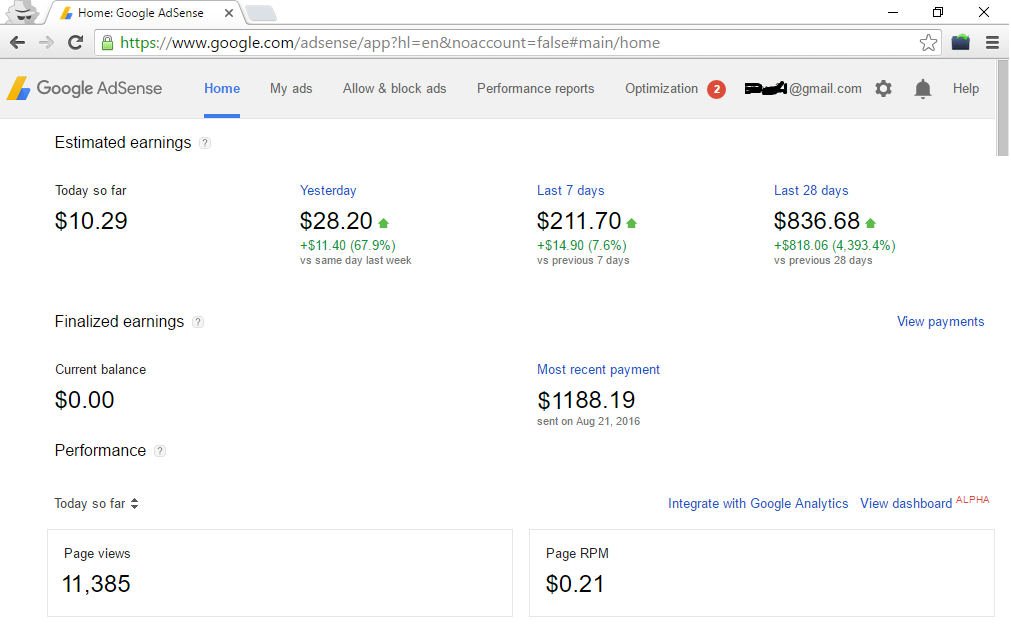
Task: Expand the 'Today so far' period dropdown
Action: coord(96,504)
